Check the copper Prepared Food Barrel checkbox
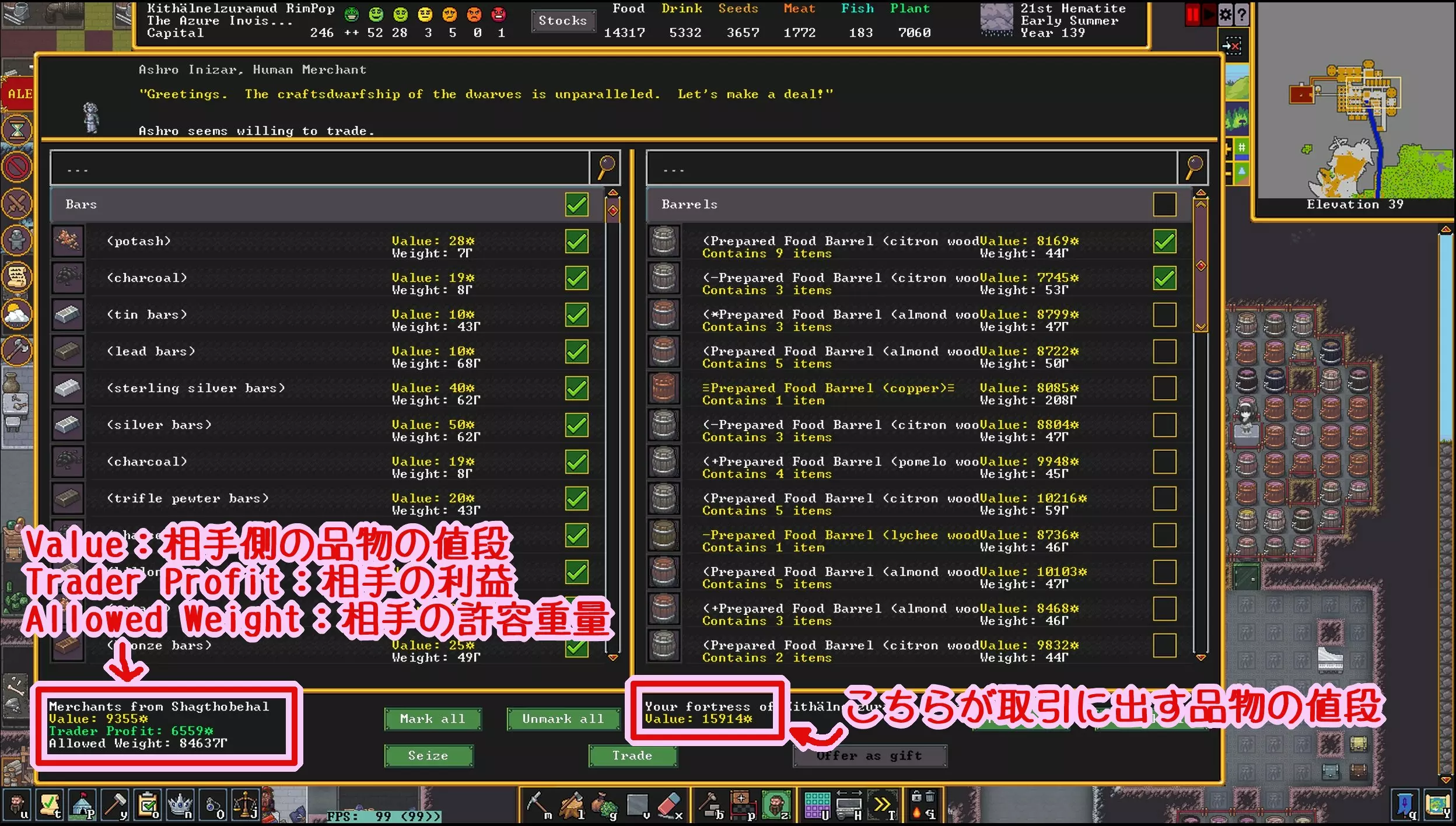The image size is (1456, 826). coord(1164,388)
